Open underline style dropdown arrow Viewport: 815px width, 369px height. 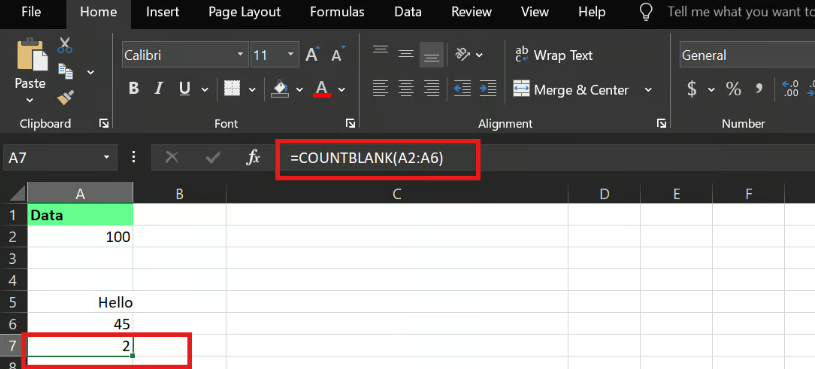pos(204,89)
